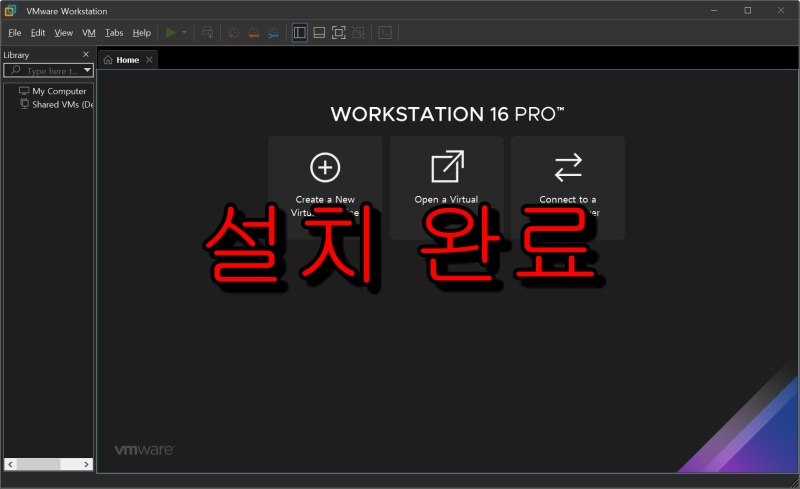
Task: Click Connect to a Remote Server tile
Action: (x=568, y=187)
